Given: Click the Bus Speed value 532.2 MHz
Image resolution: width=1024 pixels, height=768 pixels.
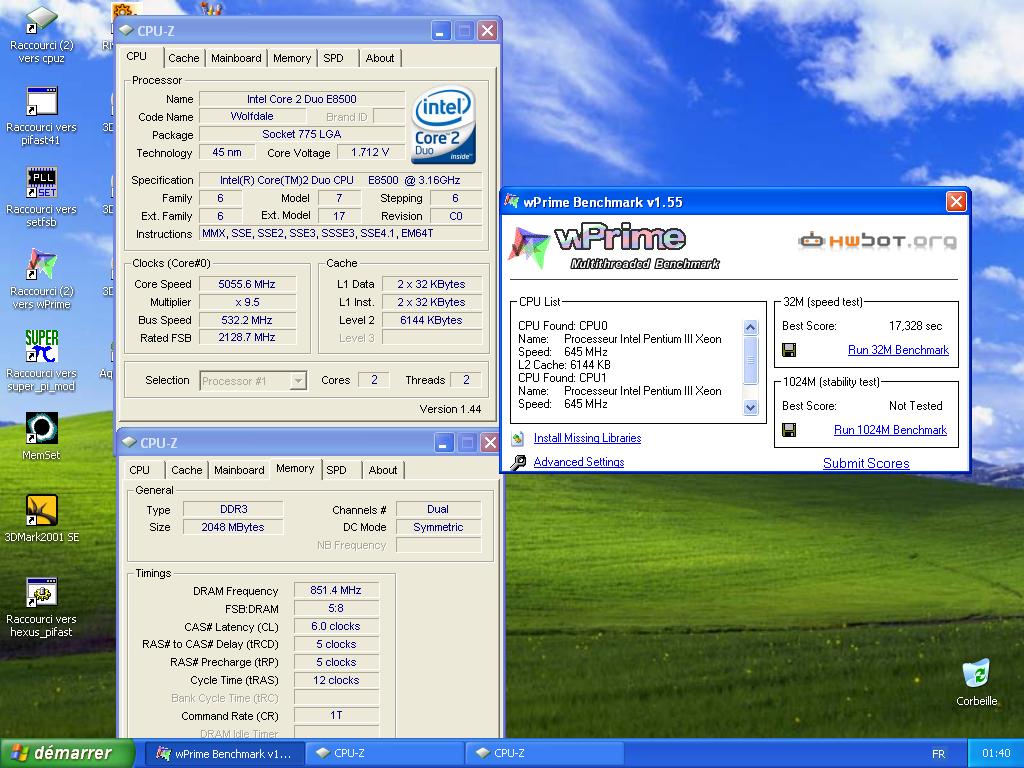Looking at the screenshot, I should tap(247, 320).
